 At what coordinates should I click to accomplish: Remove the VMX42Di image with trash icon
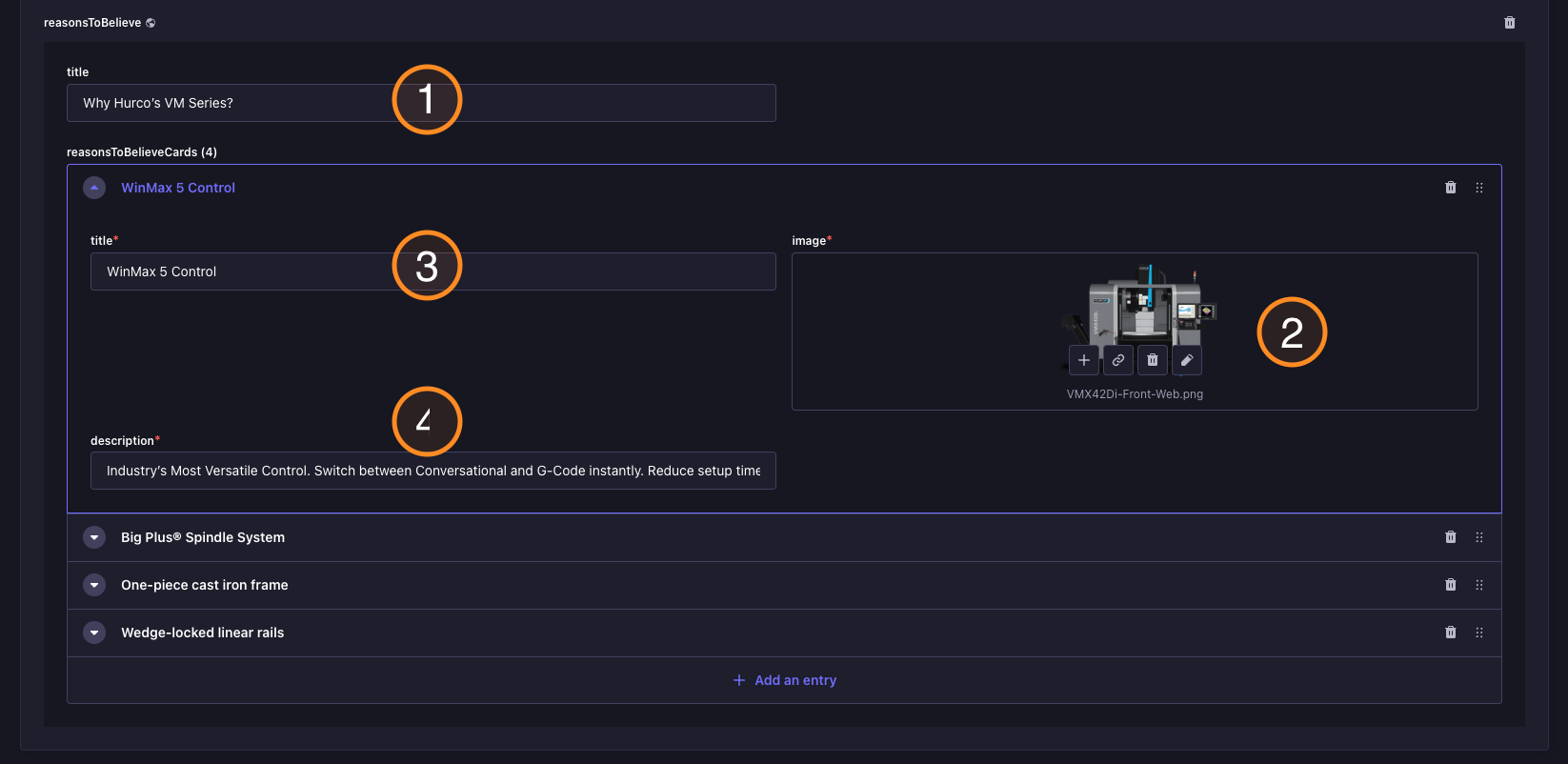coord(1153,360)
